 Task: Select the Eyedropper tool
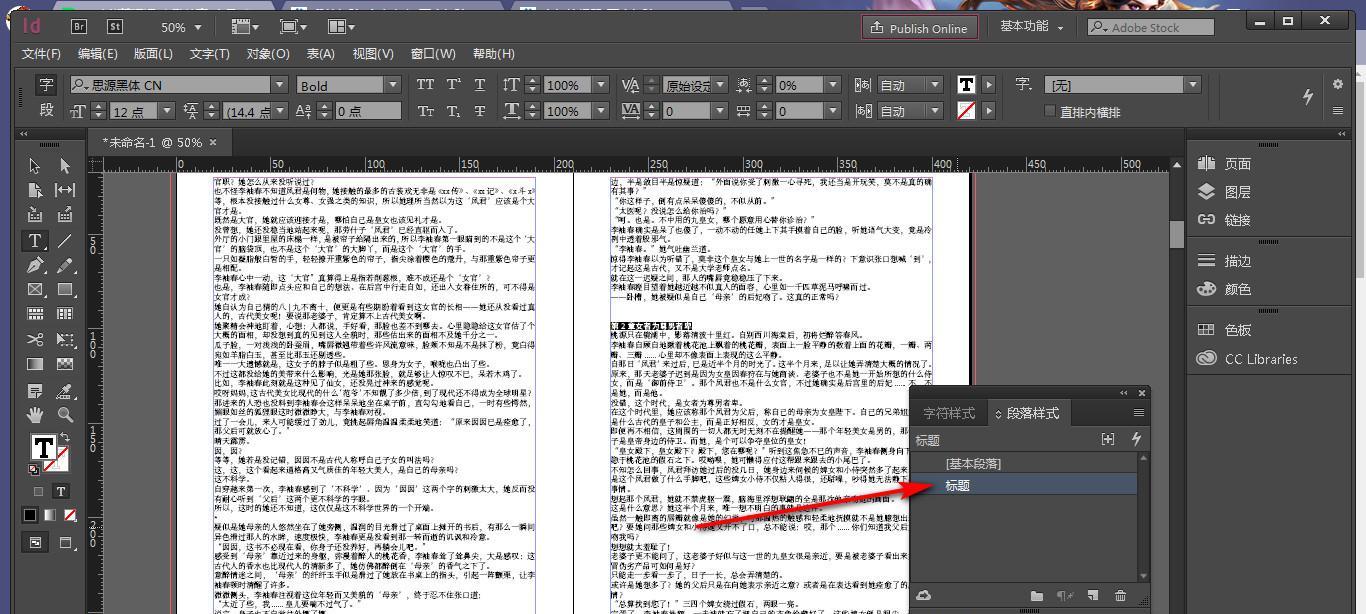pos(65,391)
